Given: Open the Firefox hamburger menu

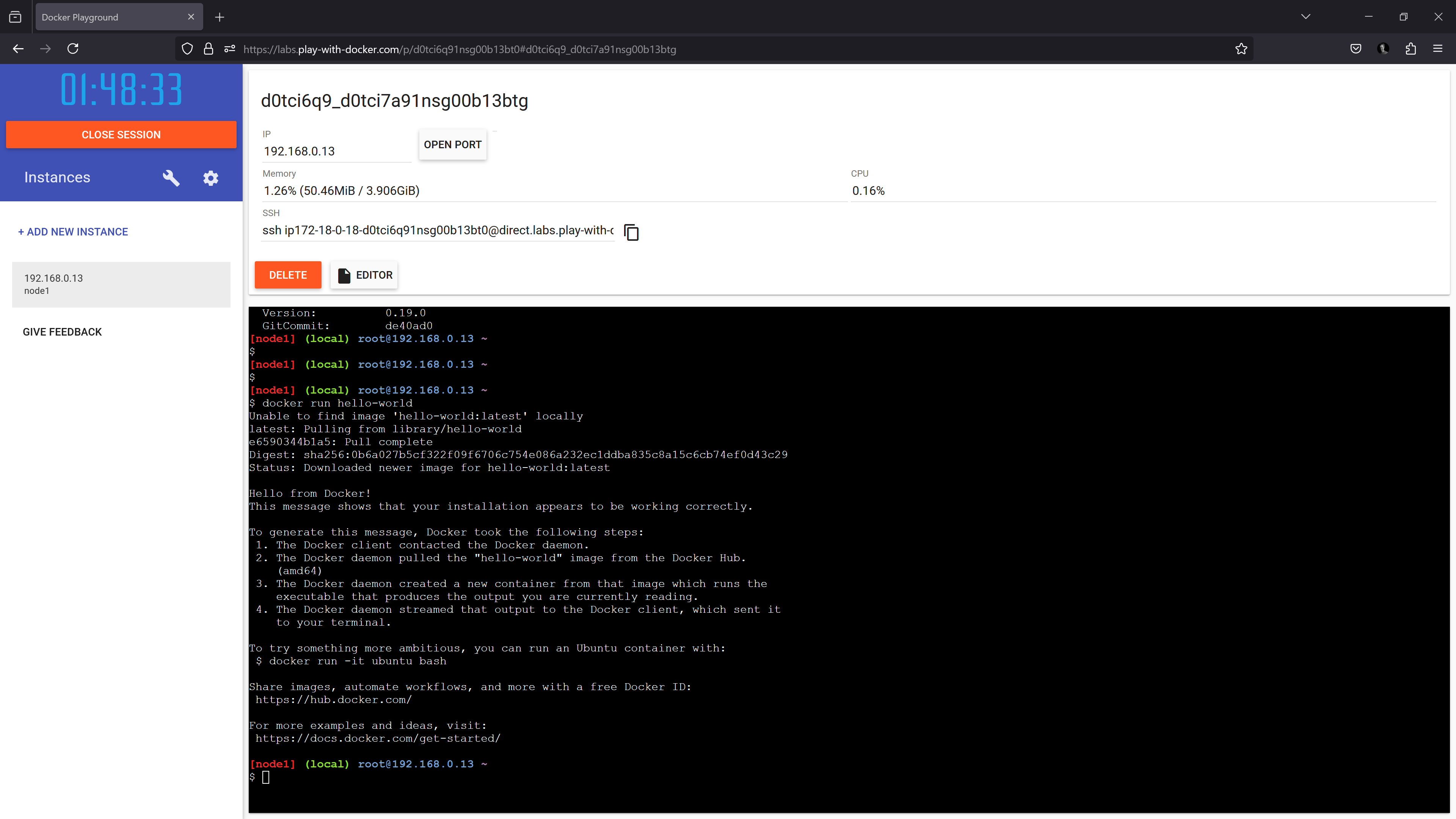Looking at the screenshot, I should [1437, 49].
